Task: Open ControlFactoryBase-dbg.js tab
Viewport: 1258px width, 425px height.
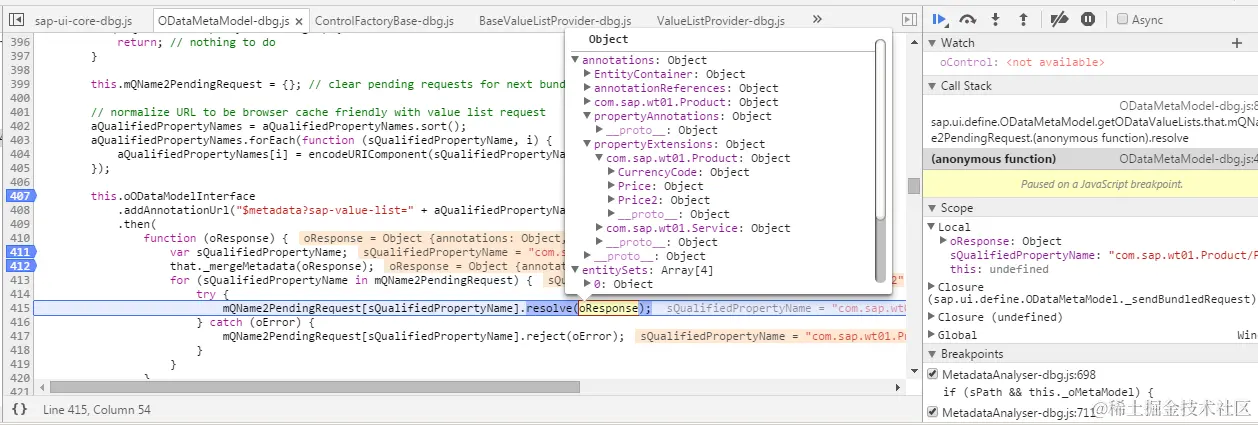Action: pyautogui.click(x=384, y=20)
